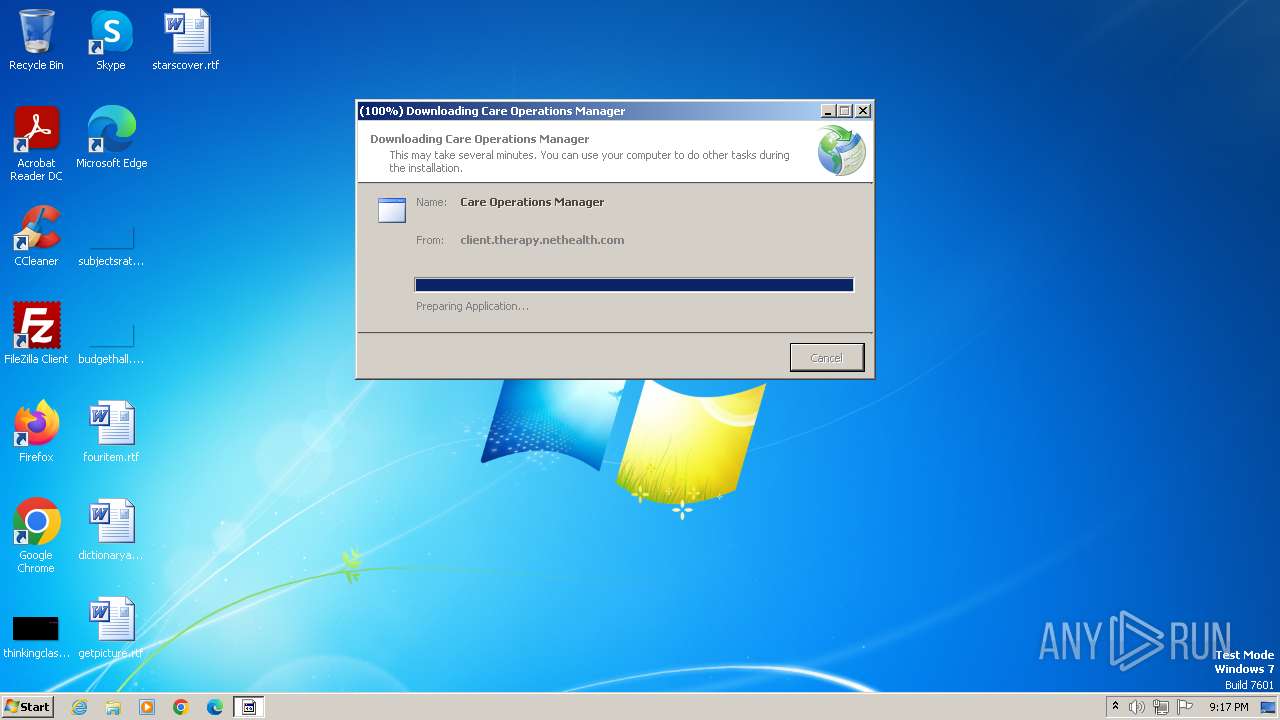Select the budgethall… desktop file
The width and height of the screenshot is (1280, 720).
(111, 343)
